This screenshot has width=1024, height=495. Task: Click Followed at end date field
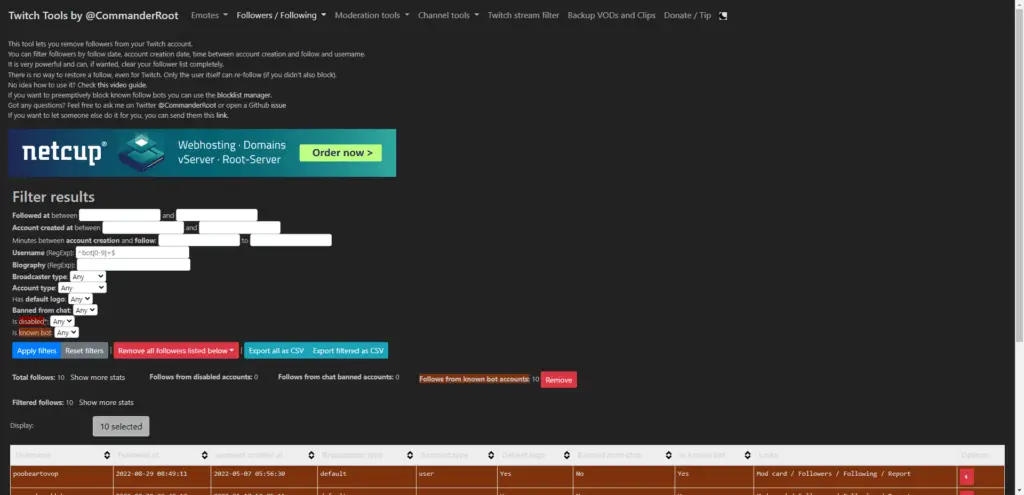217,215
